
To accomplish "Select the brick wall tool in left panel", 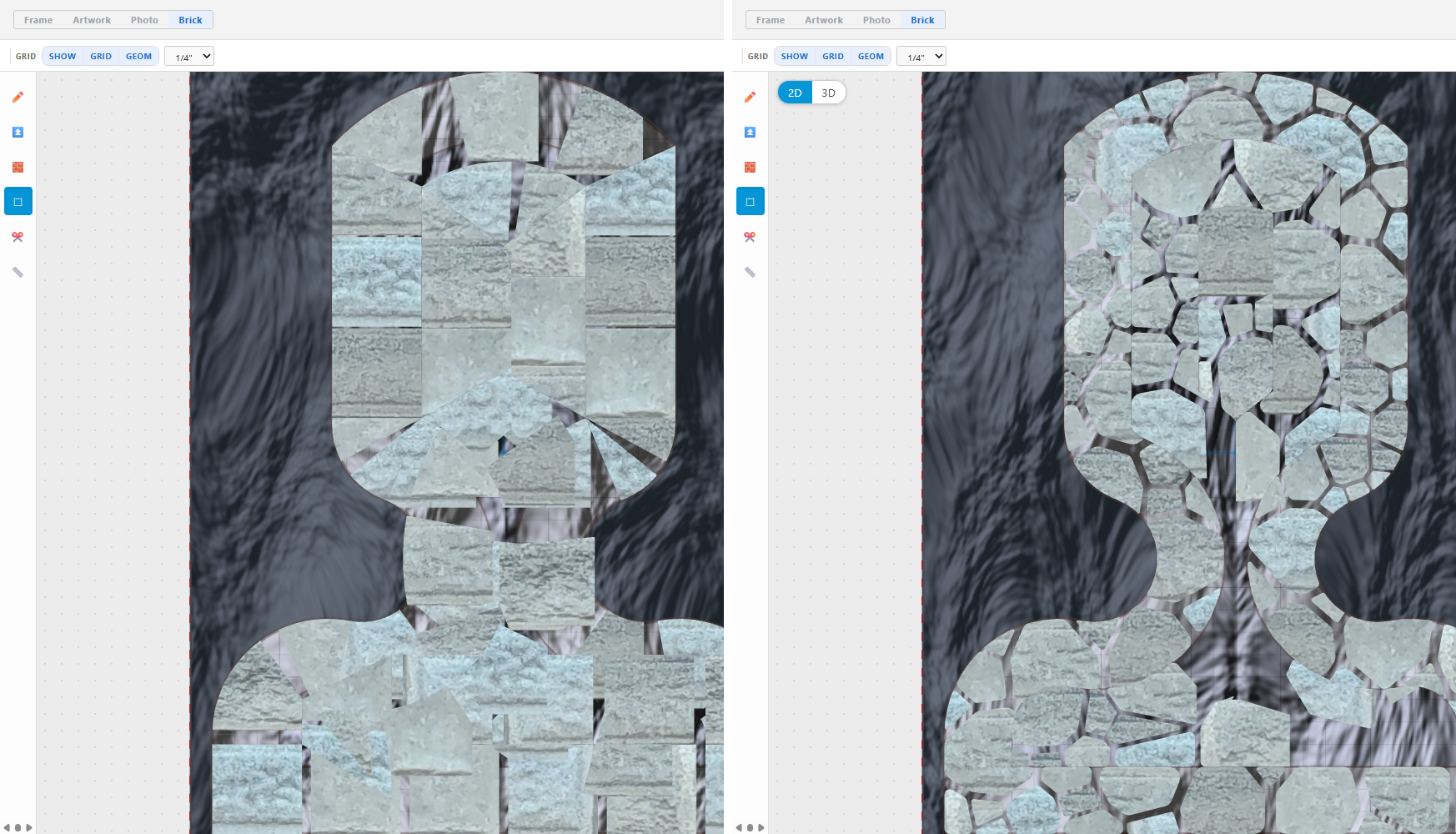I will click(x=18, y=167).
